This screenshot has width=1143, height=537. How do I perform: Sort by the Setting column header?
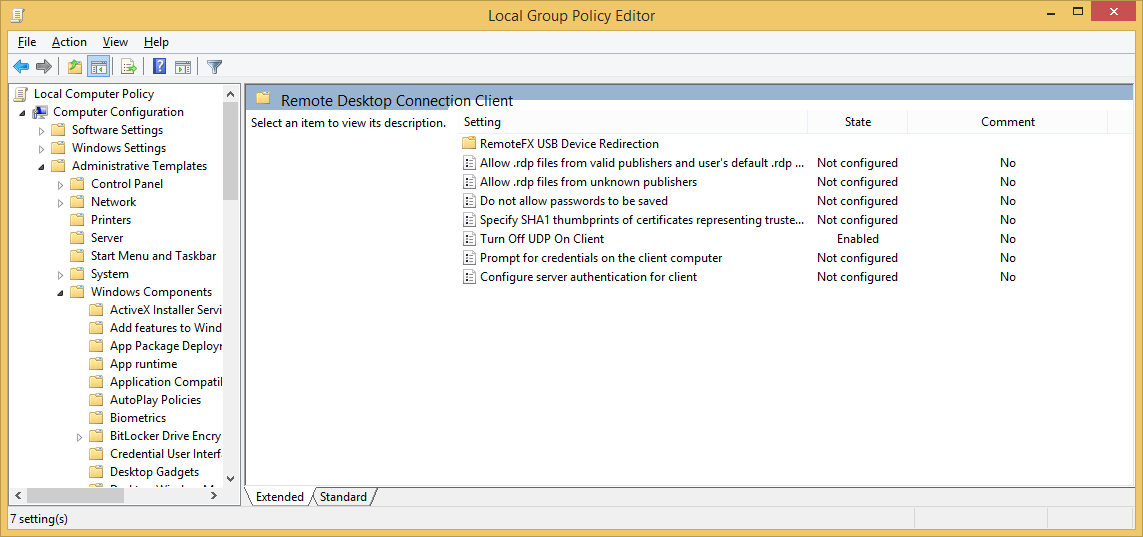point(633,122)
